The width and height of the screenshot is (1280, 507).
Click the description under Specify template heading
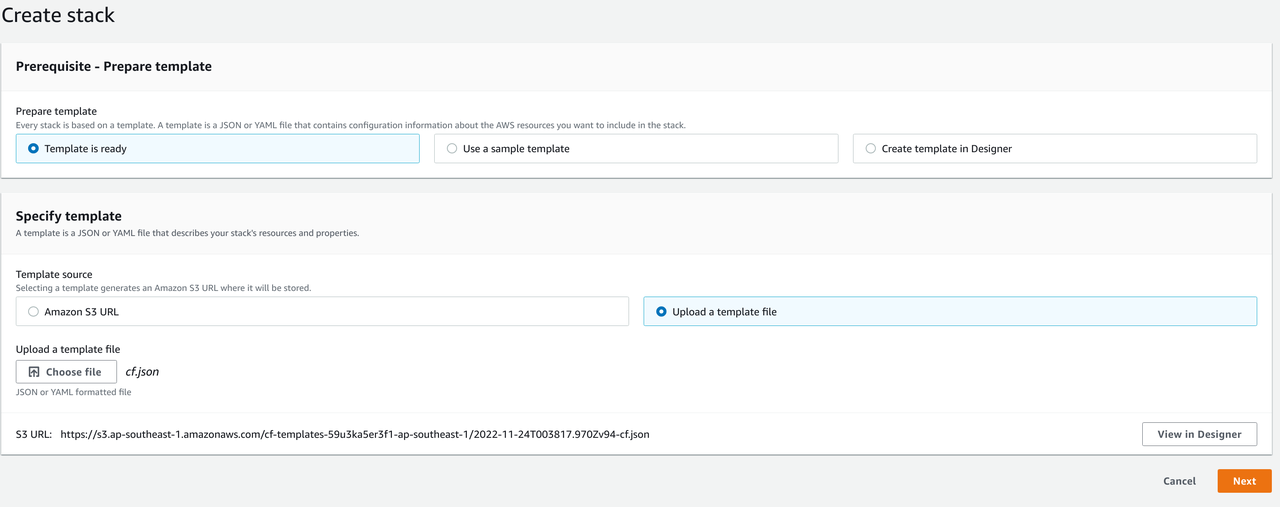pyautogui.click(x=187, y=233)
